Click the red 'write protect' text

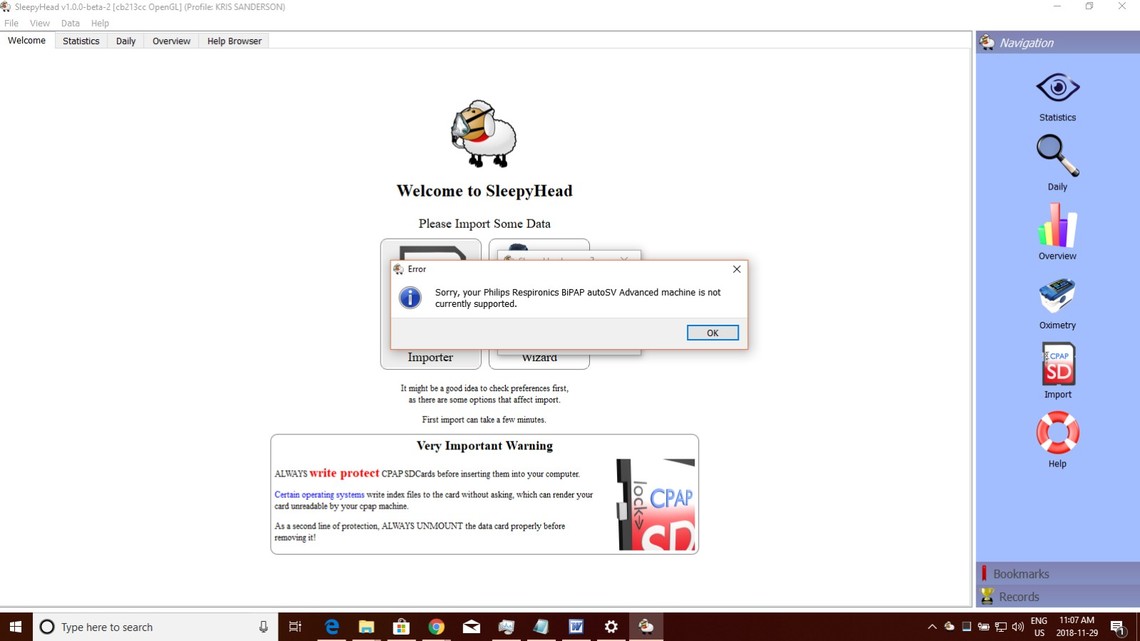[345, 473]
